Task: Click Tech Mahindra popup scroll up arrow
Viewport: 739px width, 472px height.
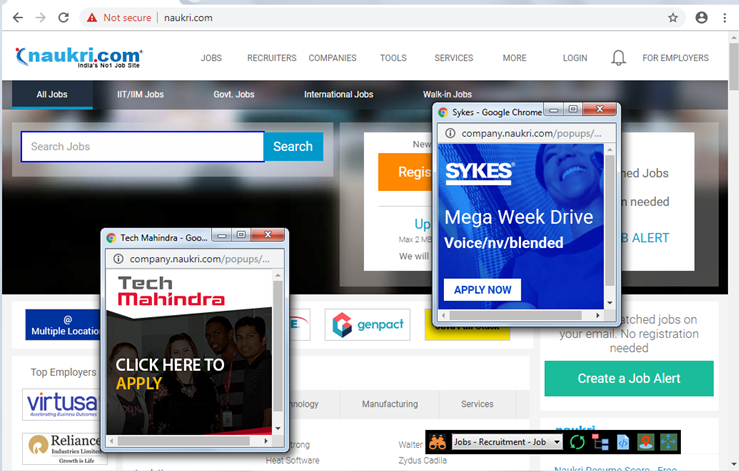Action: [x=278, y=275]
